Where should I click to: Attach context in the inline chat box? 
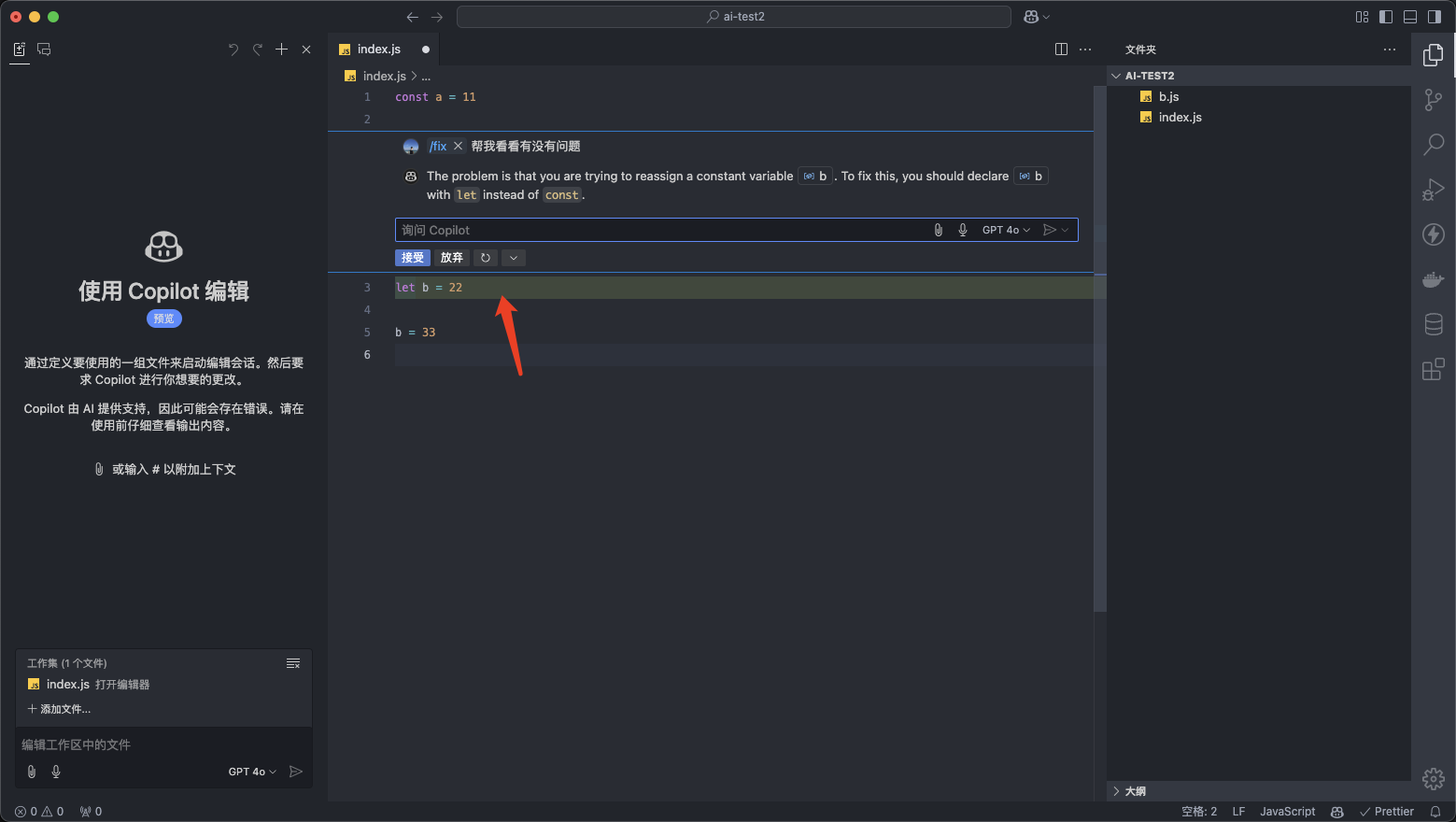pyautogui.click(x=939, y=230)
